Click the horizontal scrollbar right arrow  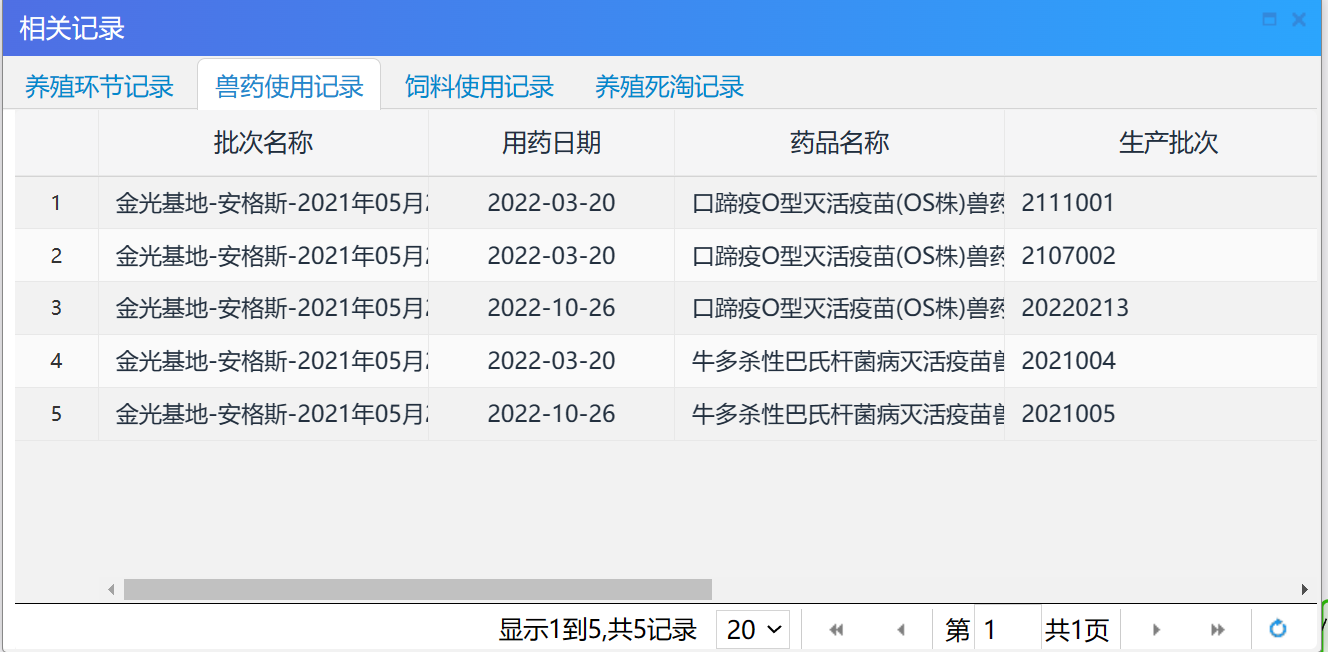[1304, 590]
